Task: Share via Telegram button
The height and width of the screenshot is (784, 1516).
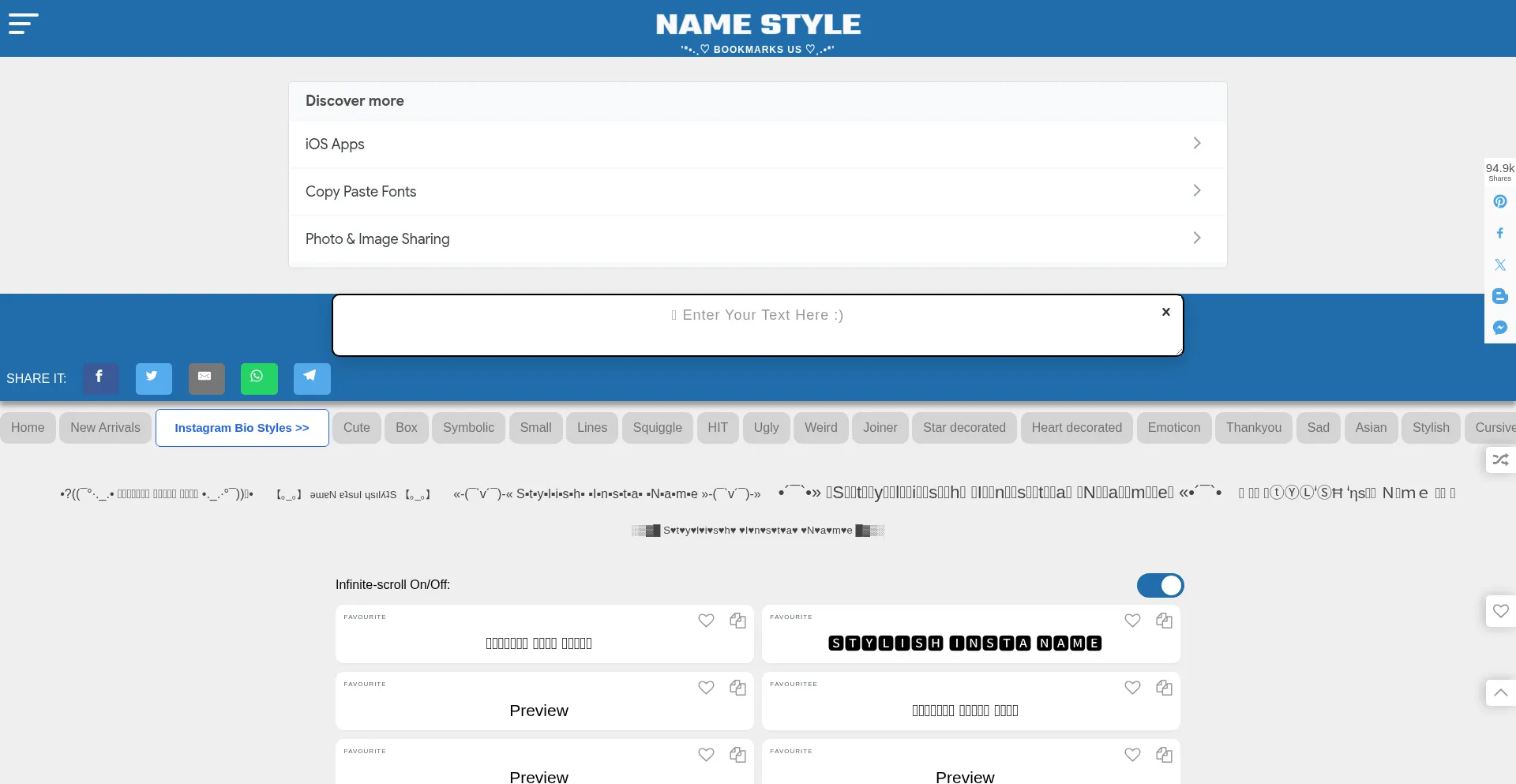Action: [x=312, y=379]
